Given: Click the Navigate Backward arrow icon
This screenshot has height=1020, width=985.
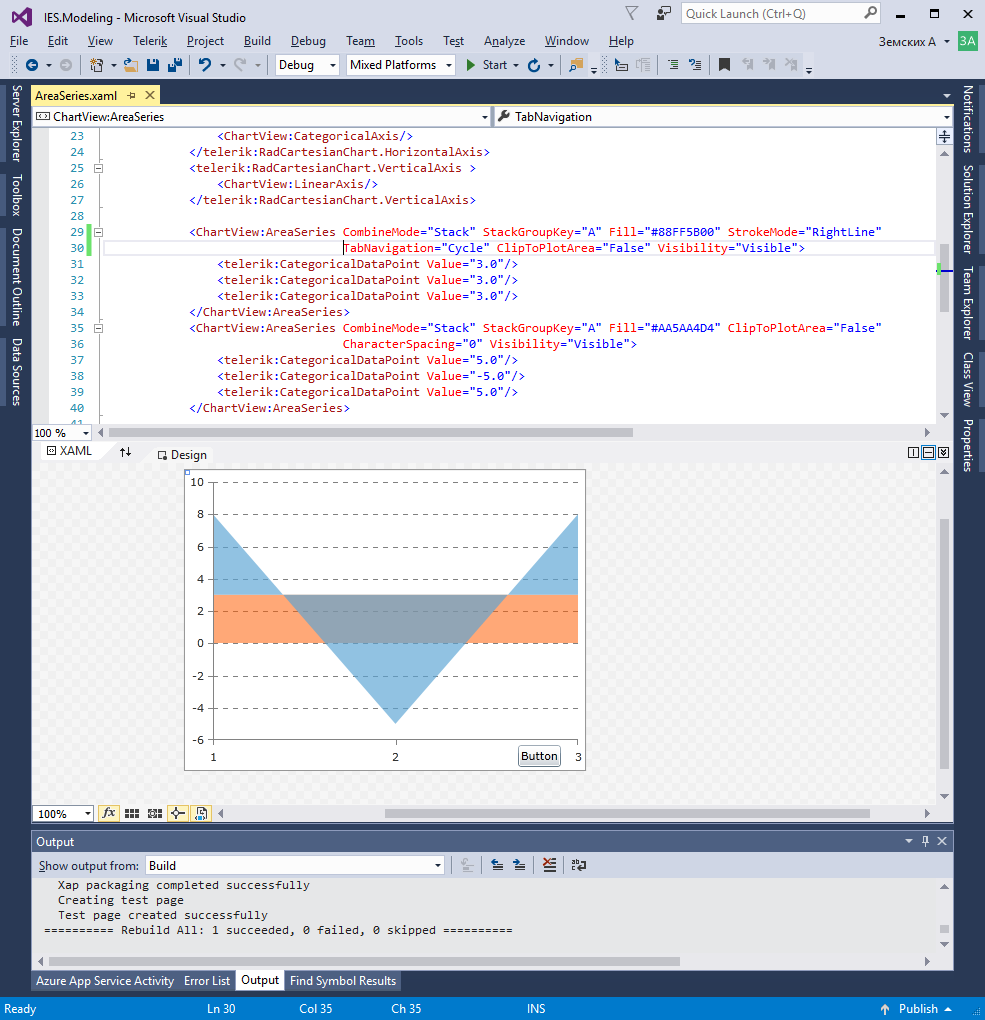Looking at the screenshot, I should [32, 65].
